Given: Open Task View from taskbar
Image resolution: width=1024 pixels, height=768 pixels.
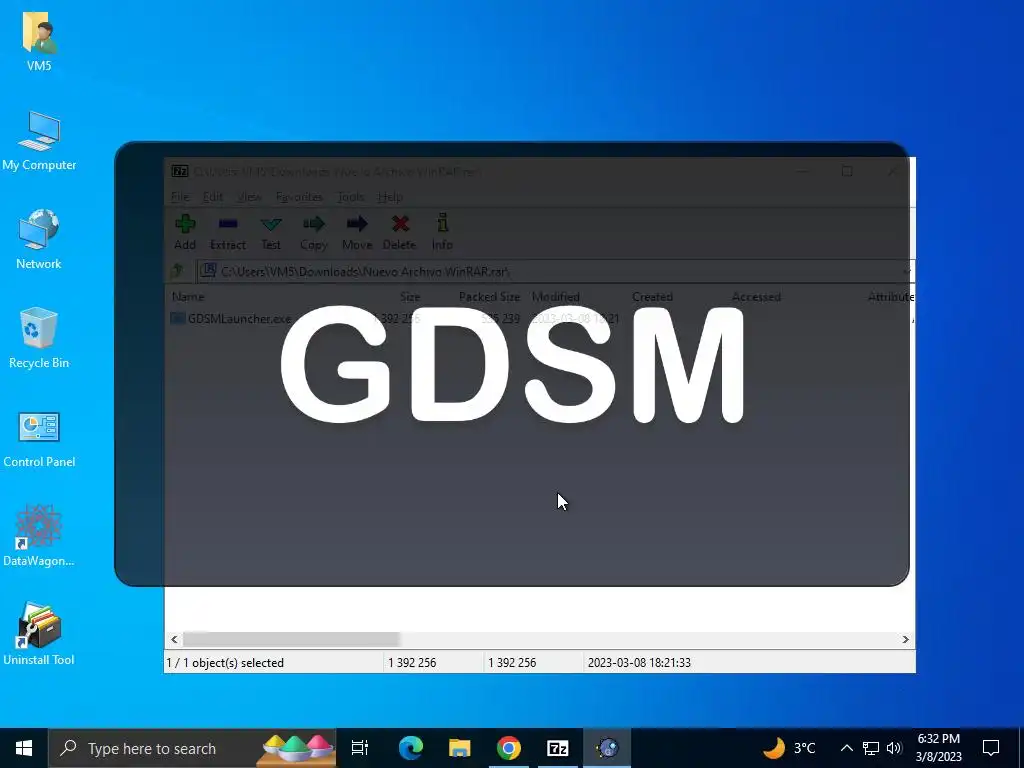Looking at the screenshot, I should coord(359,748).
